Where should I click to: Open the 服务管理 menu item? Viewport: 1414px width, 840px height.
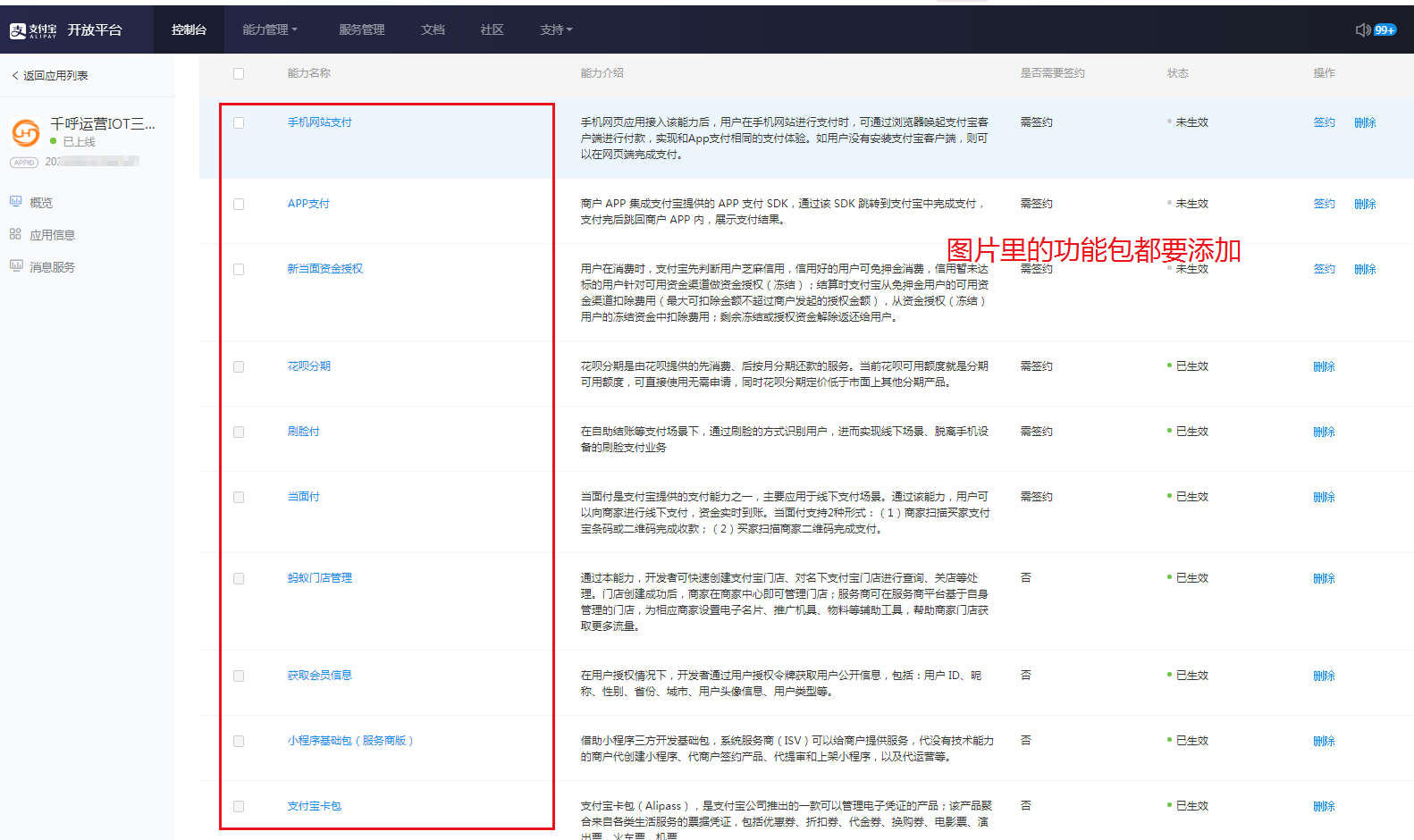point(362,29)
